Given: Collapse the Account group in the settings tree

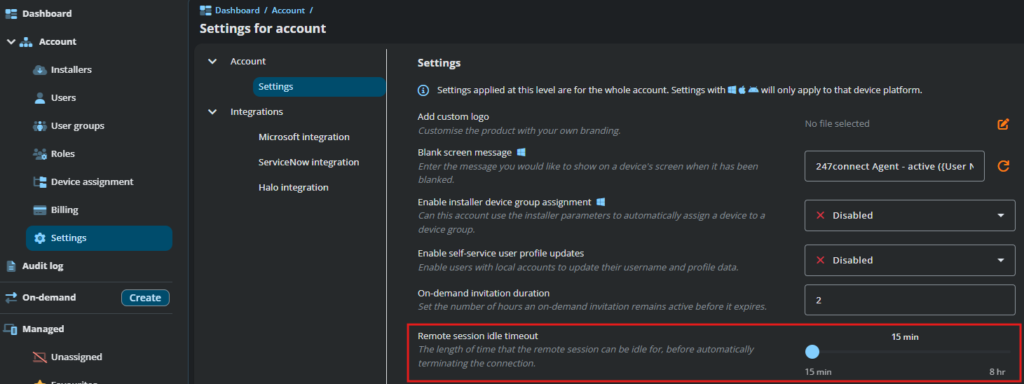Looking at the screenshot, I should pos(212,61).
